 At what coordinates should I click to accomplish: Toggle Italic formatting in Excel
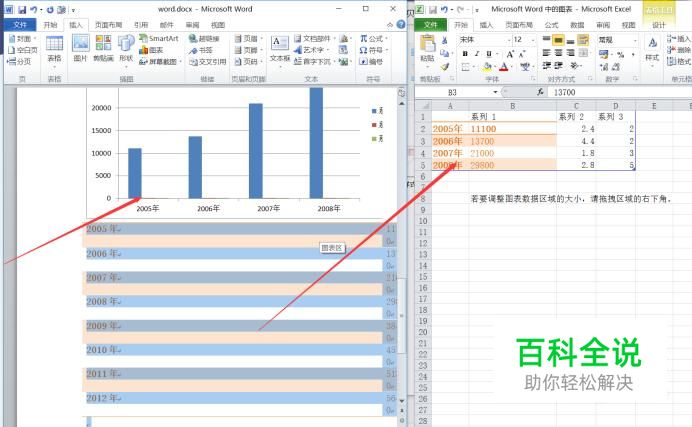tap(477, 53)
